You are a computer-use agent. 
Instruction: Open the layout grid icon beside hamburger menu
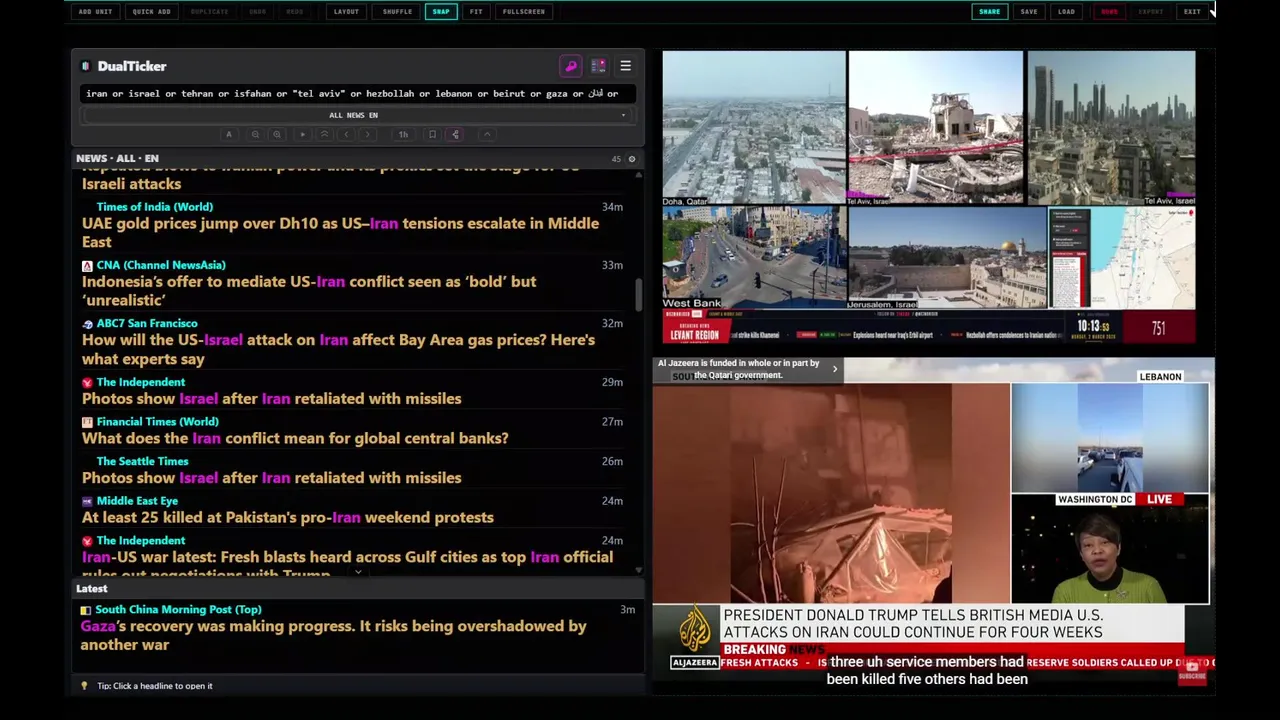click(x=598, y=66)
